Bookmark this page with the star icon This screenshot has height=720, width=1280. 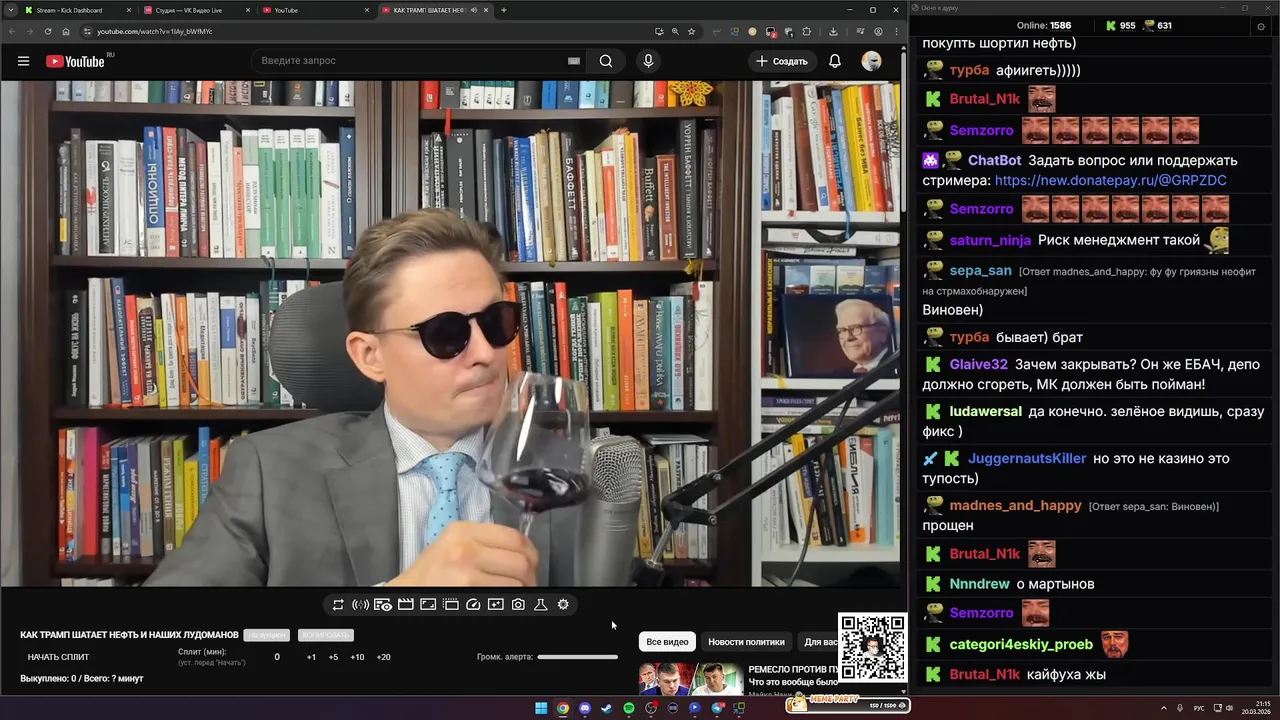click(x=691, y=31)
